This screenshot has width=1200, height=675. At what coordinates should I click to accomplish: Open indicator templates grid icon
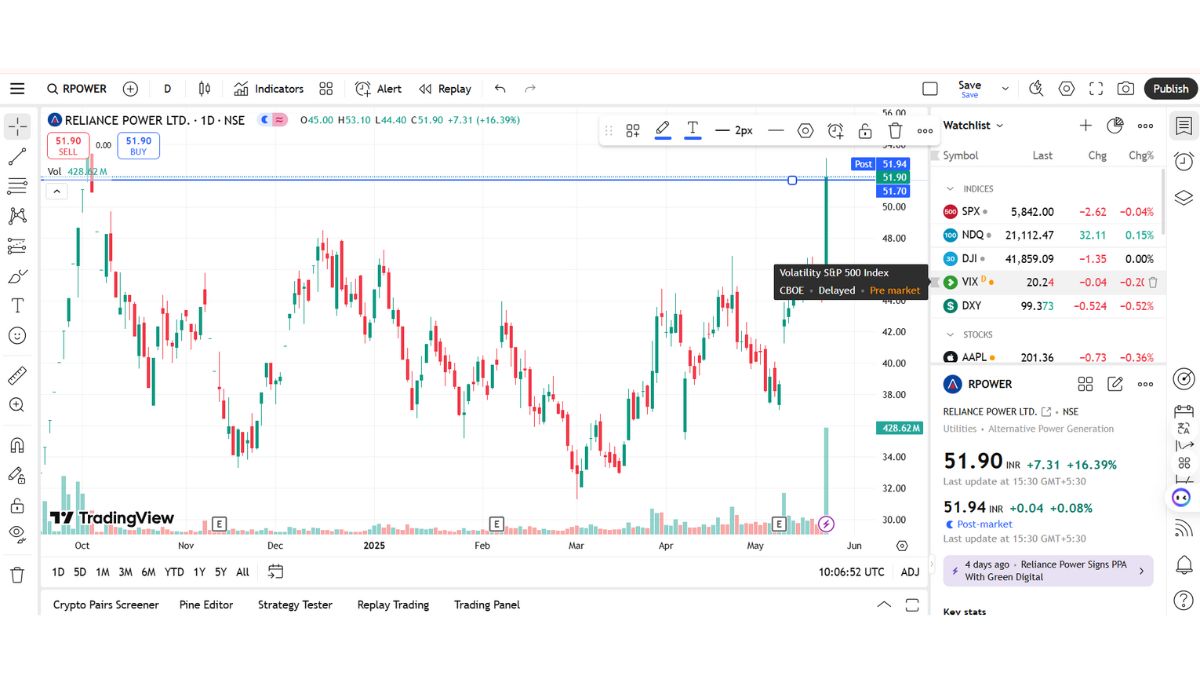[x=326, y=89]
